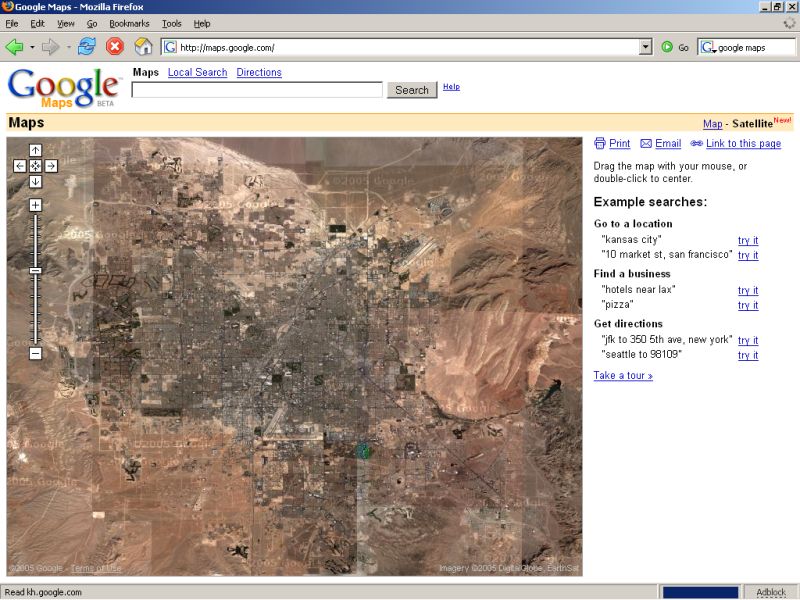Click the map zoom in plus button

(x=35, y=205)
